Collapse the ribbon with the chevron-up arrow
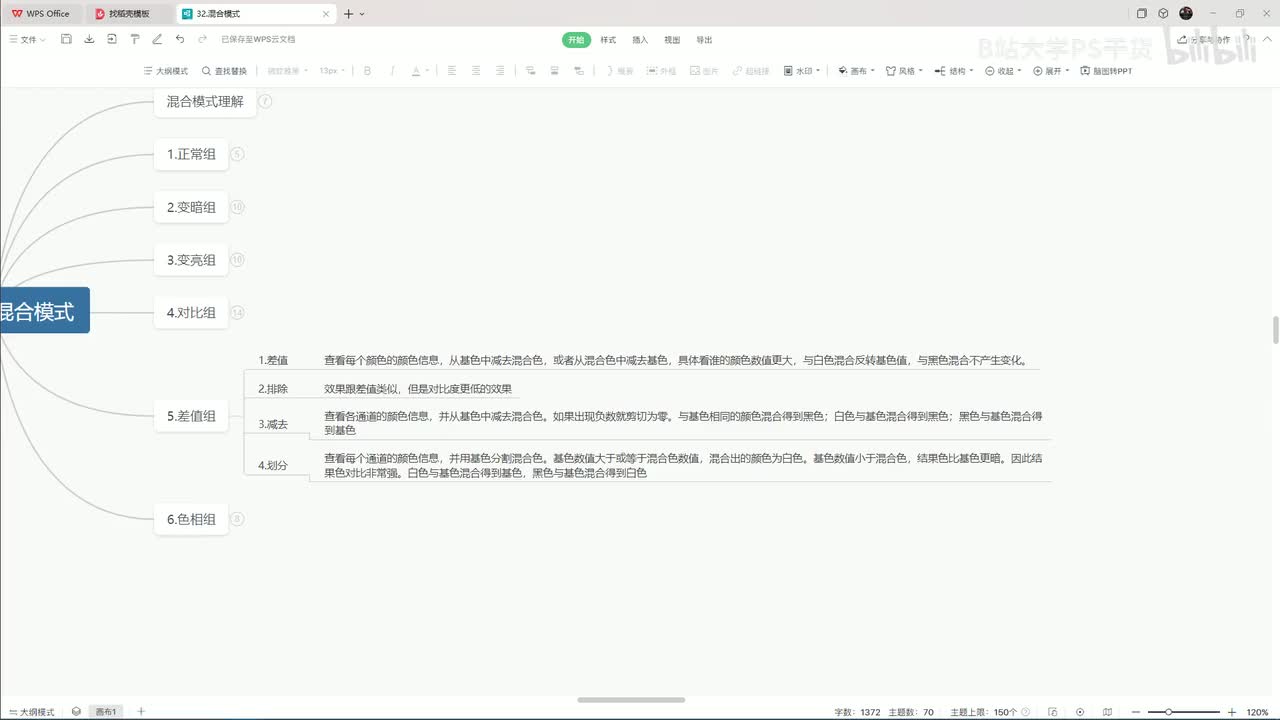This screenshot has height=720, width=1280. coord(1266,39)
